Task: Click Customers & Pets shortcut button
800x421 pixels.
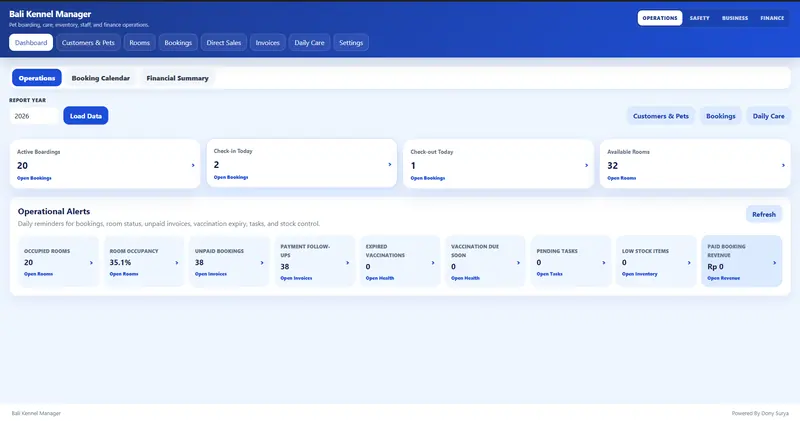Action: point(661,116)
